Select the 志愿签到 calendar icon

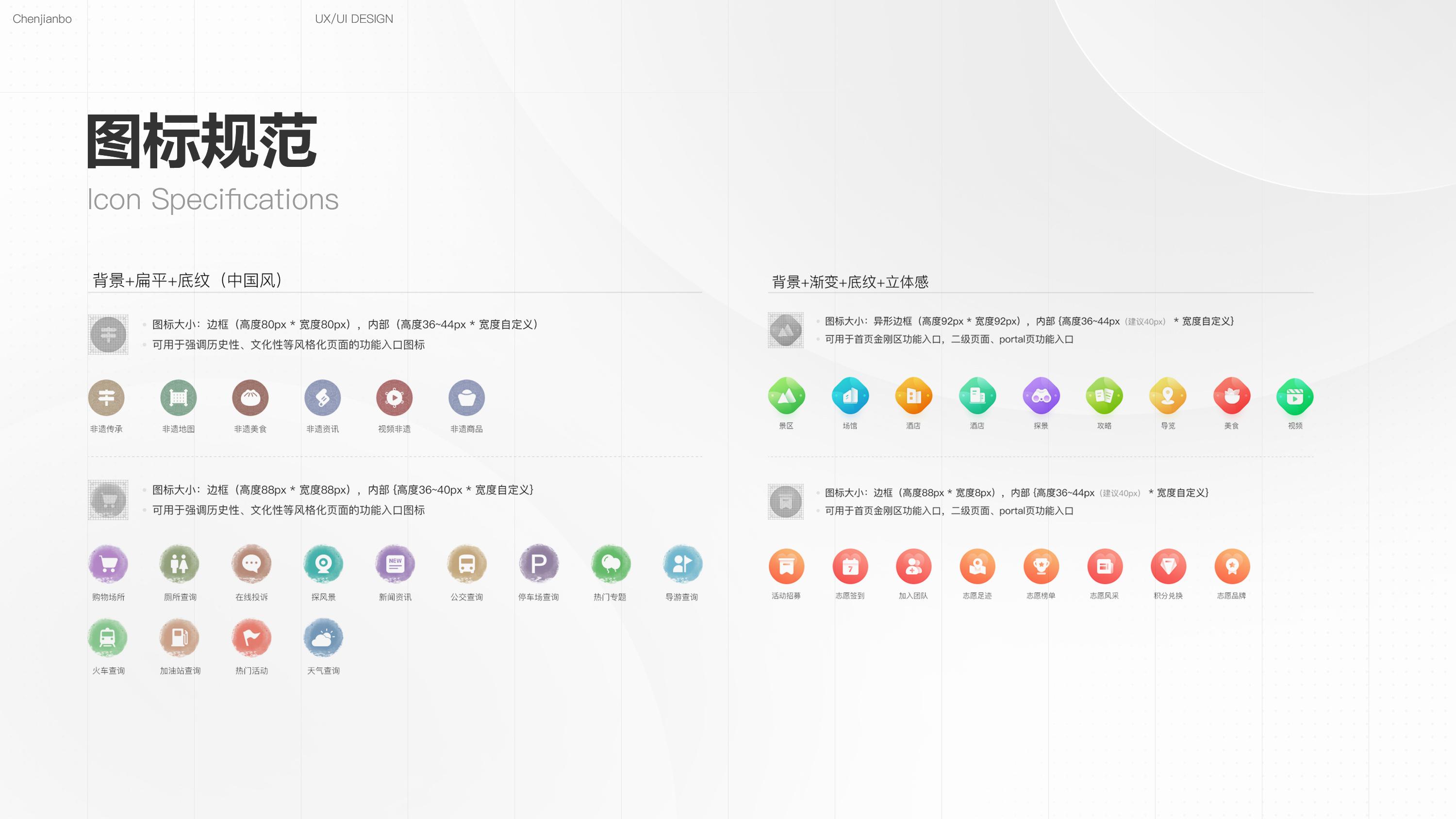tap(850, 566)
